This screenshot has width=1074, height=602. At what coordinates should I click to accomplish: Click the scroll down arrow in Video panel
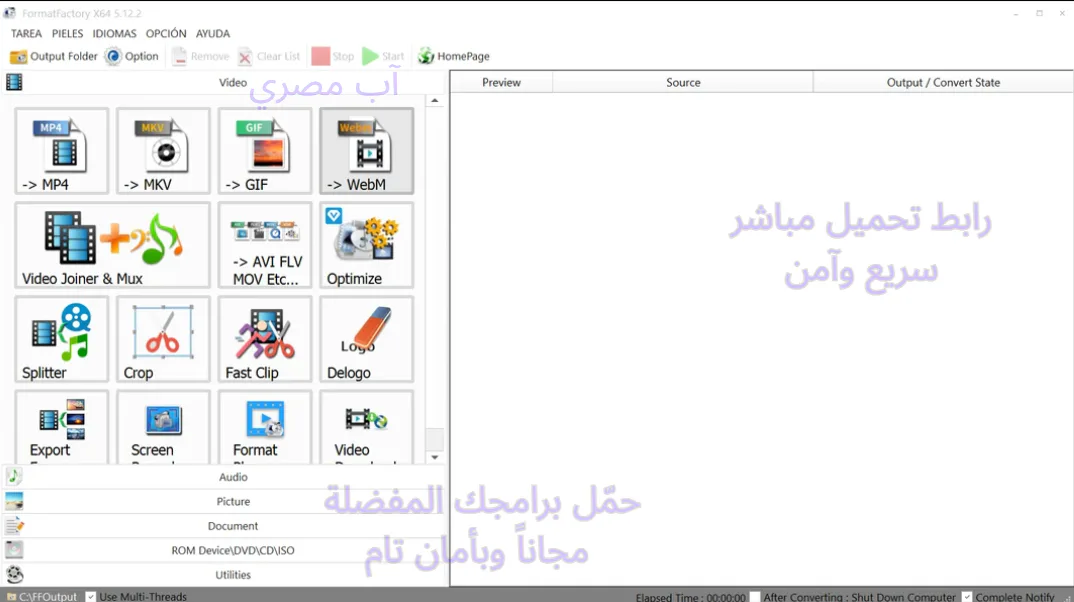434,457
